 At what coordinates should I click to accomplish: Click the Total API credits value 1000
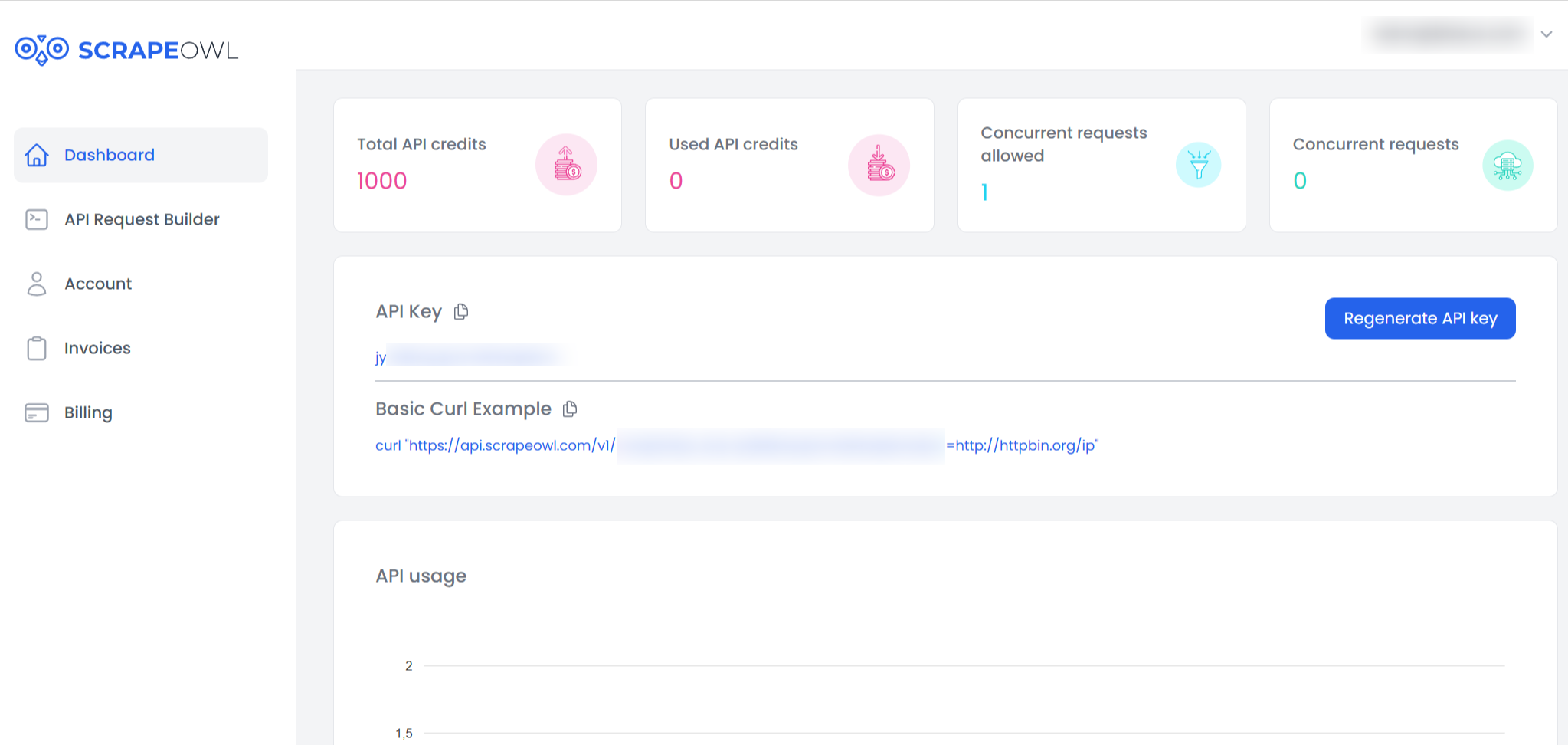(x=382, y=181)
